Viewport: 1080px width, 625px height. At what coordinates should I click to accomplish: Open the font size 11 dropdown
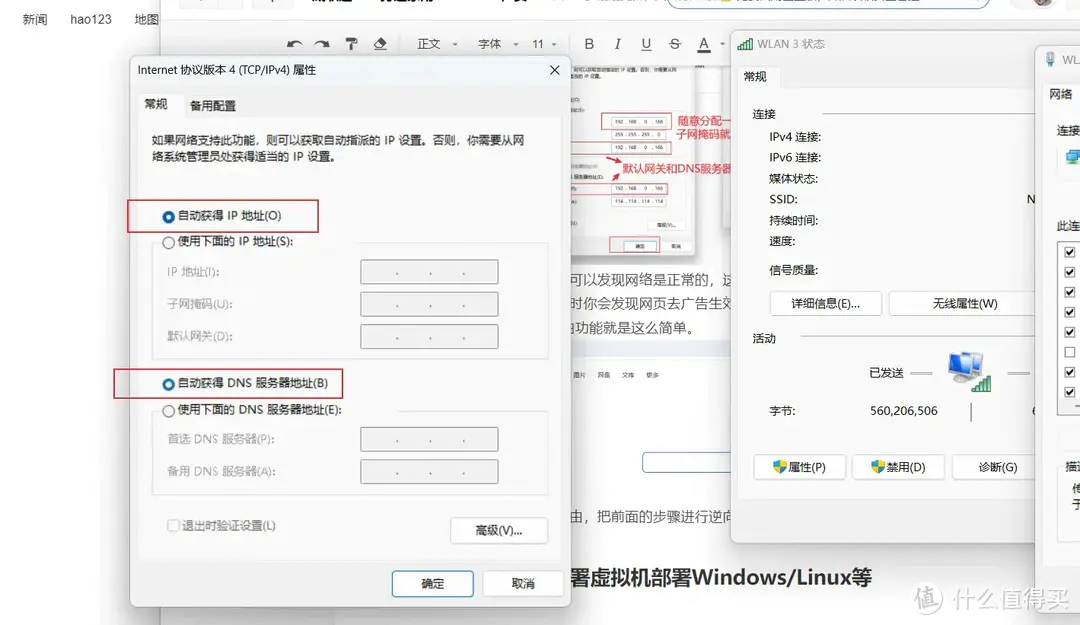coord(544,44)
